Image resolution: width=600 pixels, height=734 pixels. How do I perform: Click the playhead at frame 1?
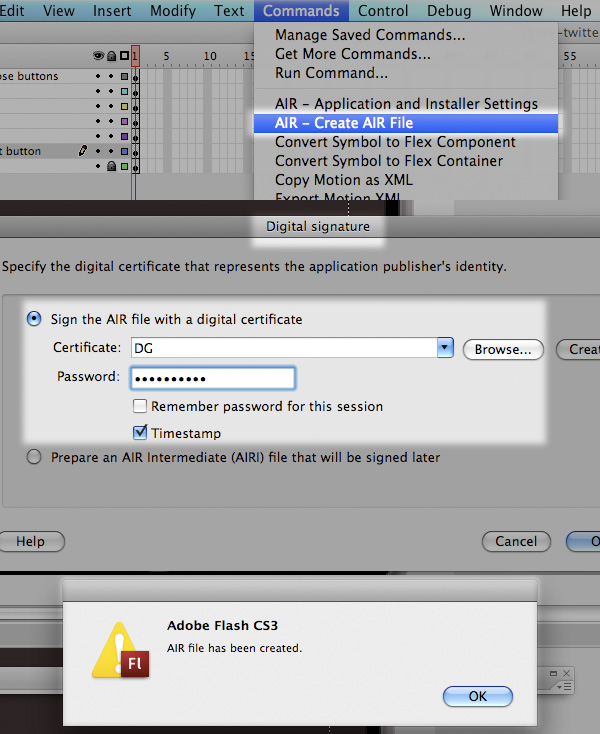coord(135,56)
